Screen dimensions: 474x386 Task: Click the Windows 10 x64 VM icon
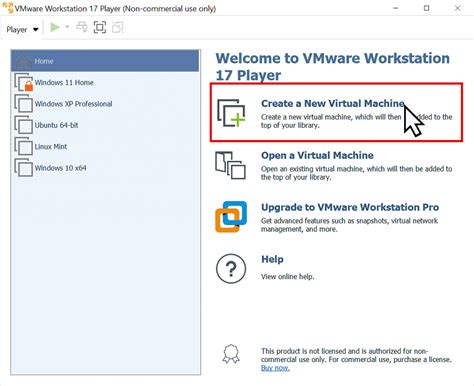[23, 168]
